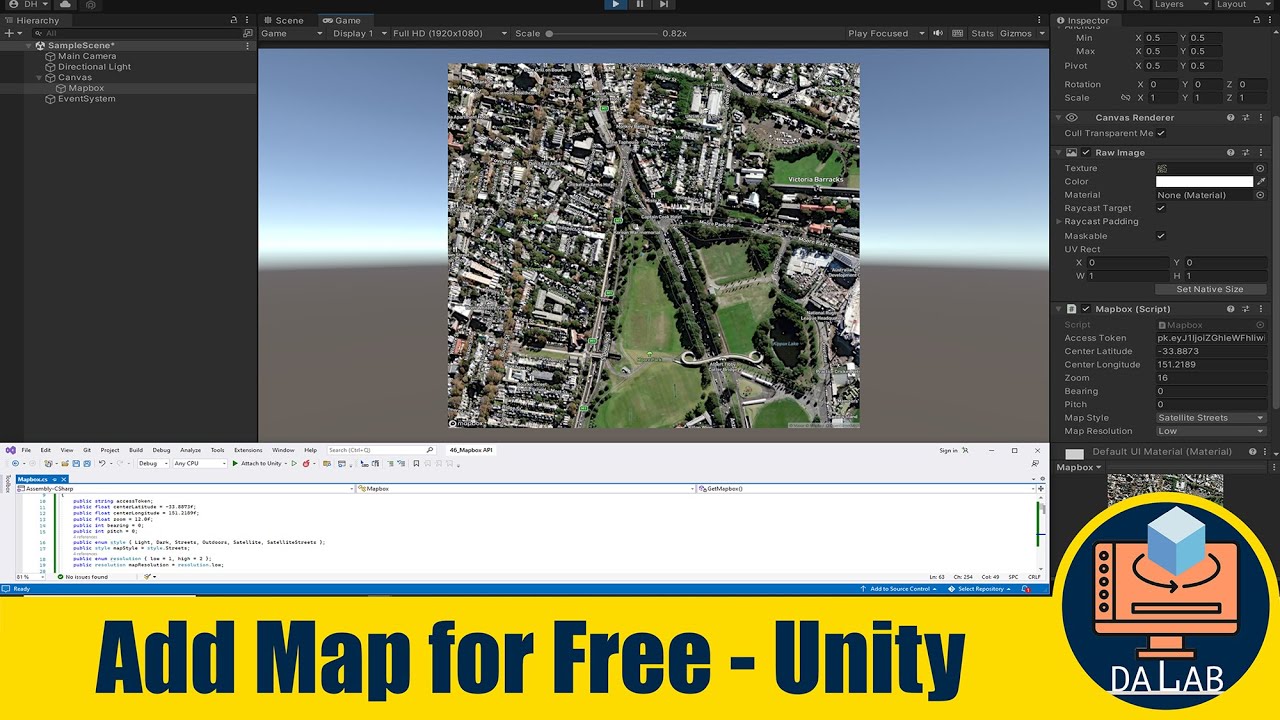The height and width of the screenshot is (720, 1280).
Task: Disable the Raw Image component checkbox
Action: [1086, 153]
